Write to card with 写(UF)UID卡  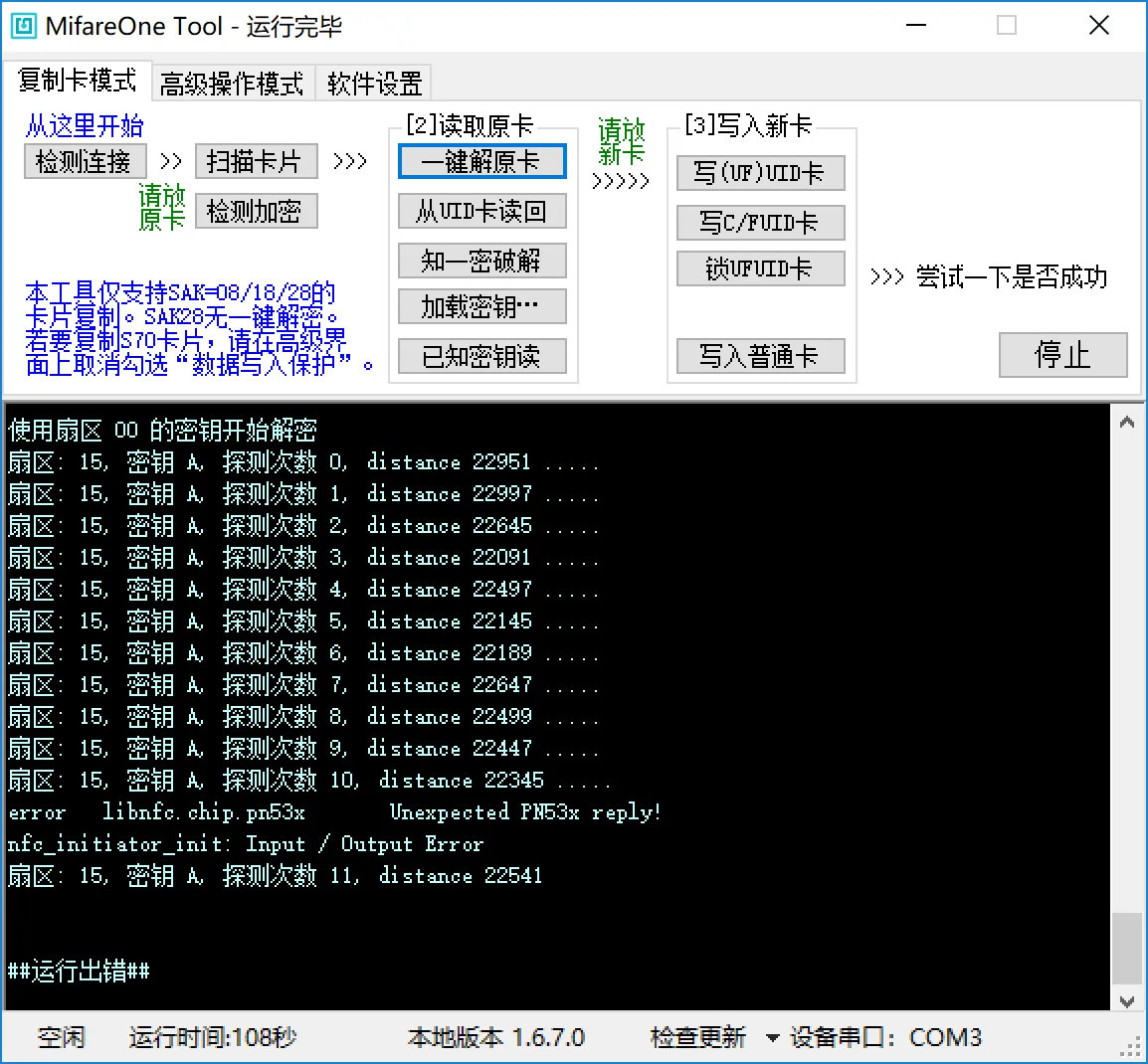(x=760, y=173)
